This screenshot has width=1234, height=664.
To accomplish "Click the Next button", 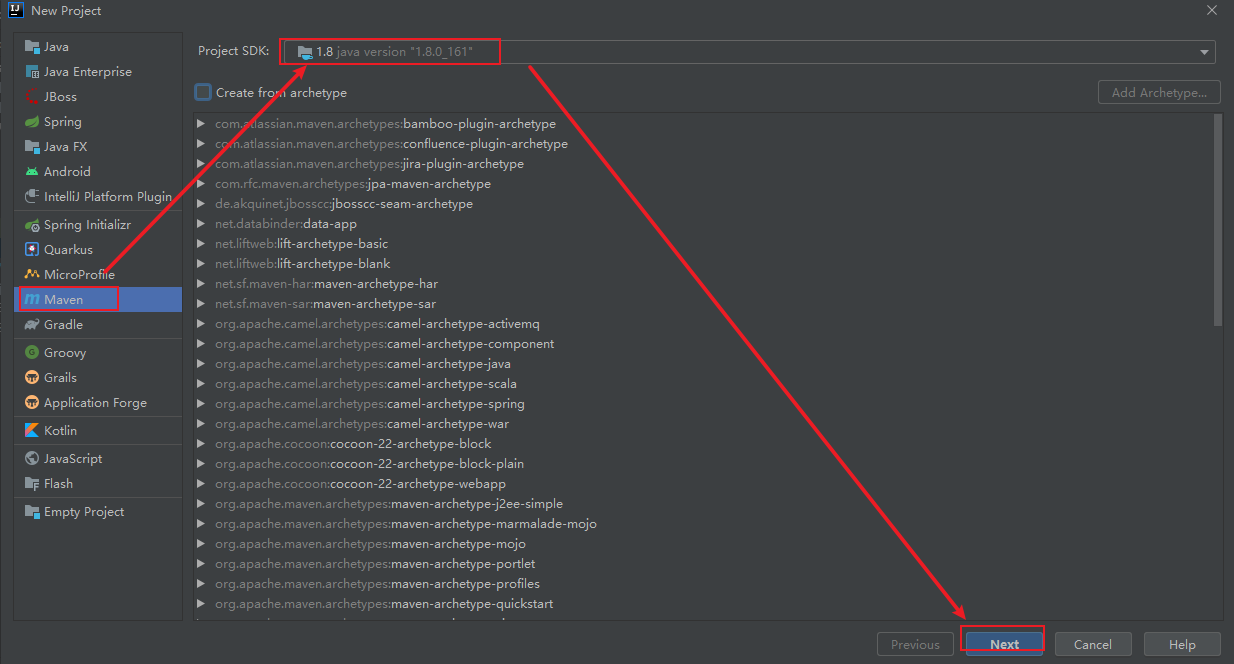I will [1004, 645].
